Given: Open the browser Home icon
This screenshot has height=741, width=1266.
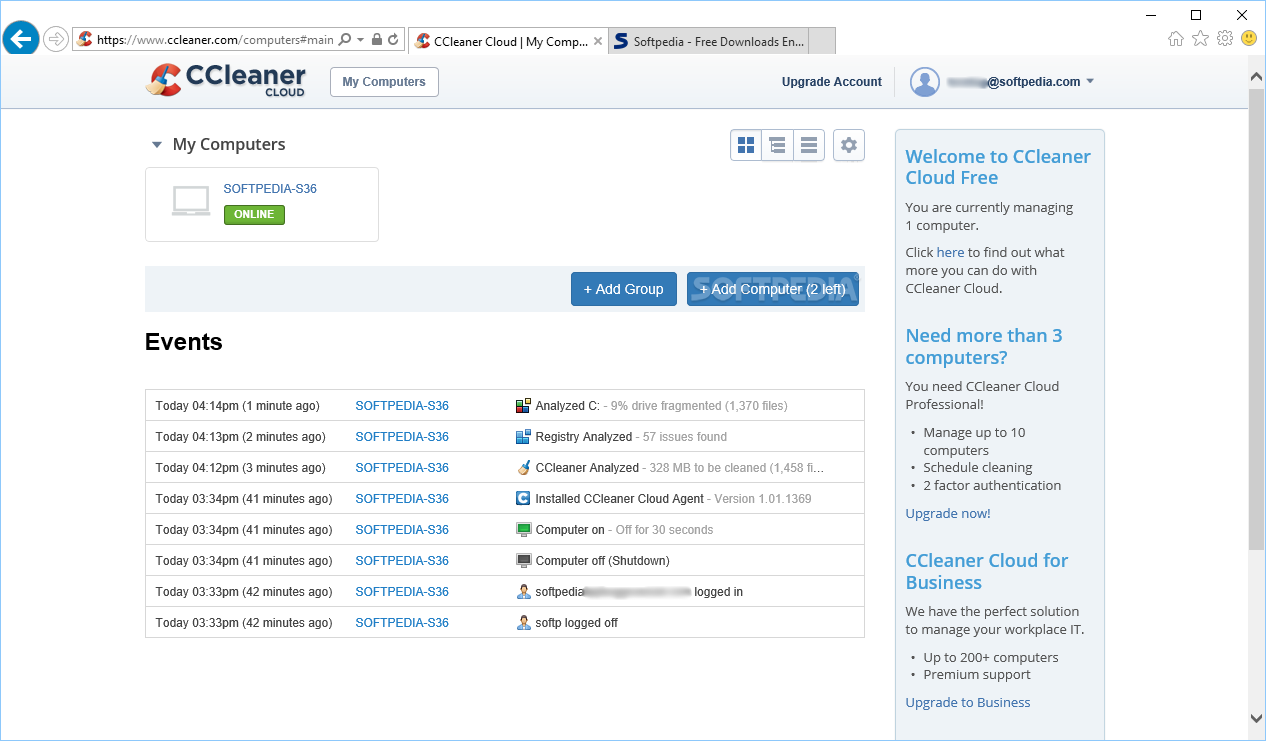Looking at the screenshot, I should tap(1176, 39).
